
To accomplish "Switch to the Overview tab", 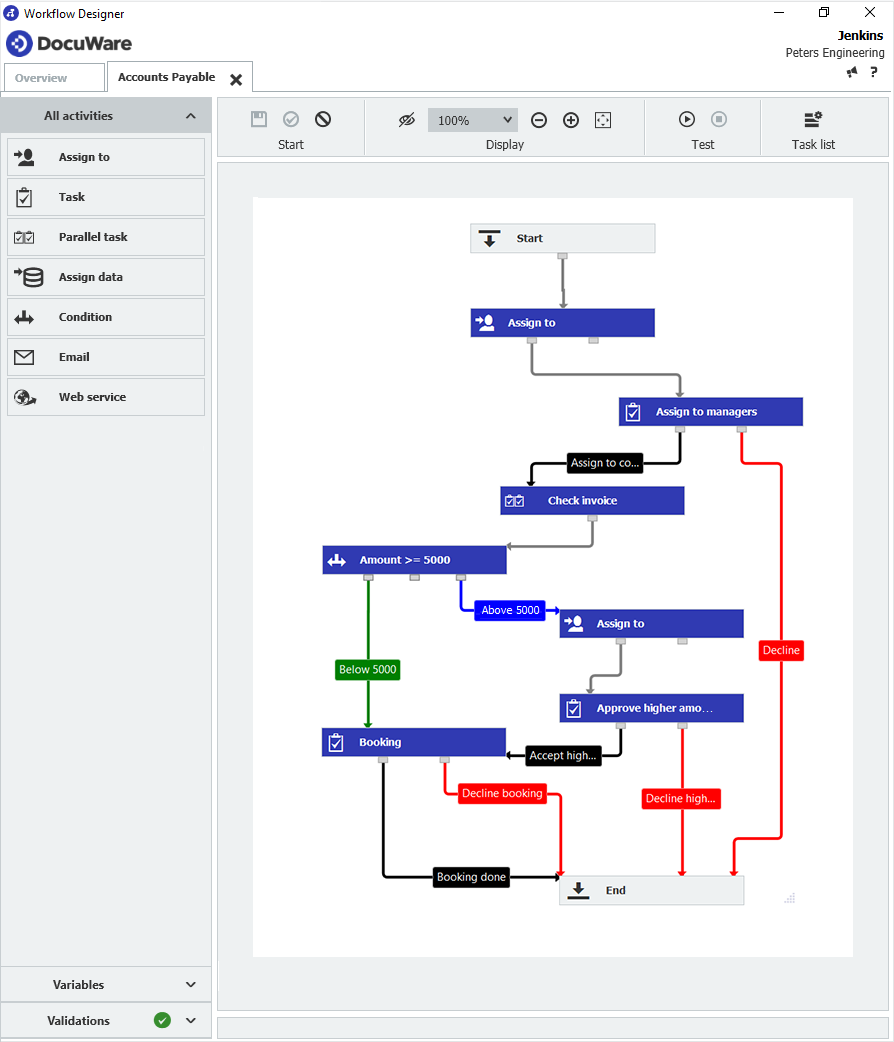I will pos(53,77).
